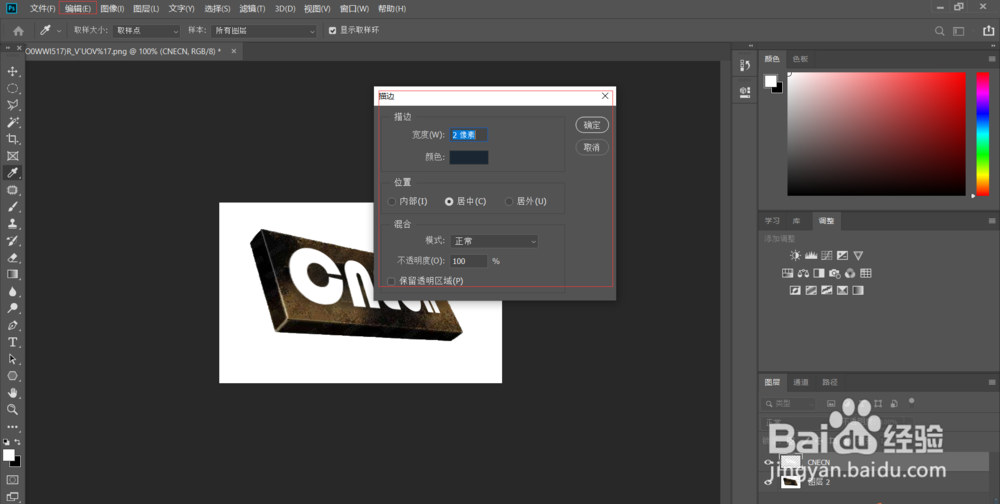1000x504 pixels.
Task: Select the Move tool
Action: pyautogui.click(x=12, y=71)
